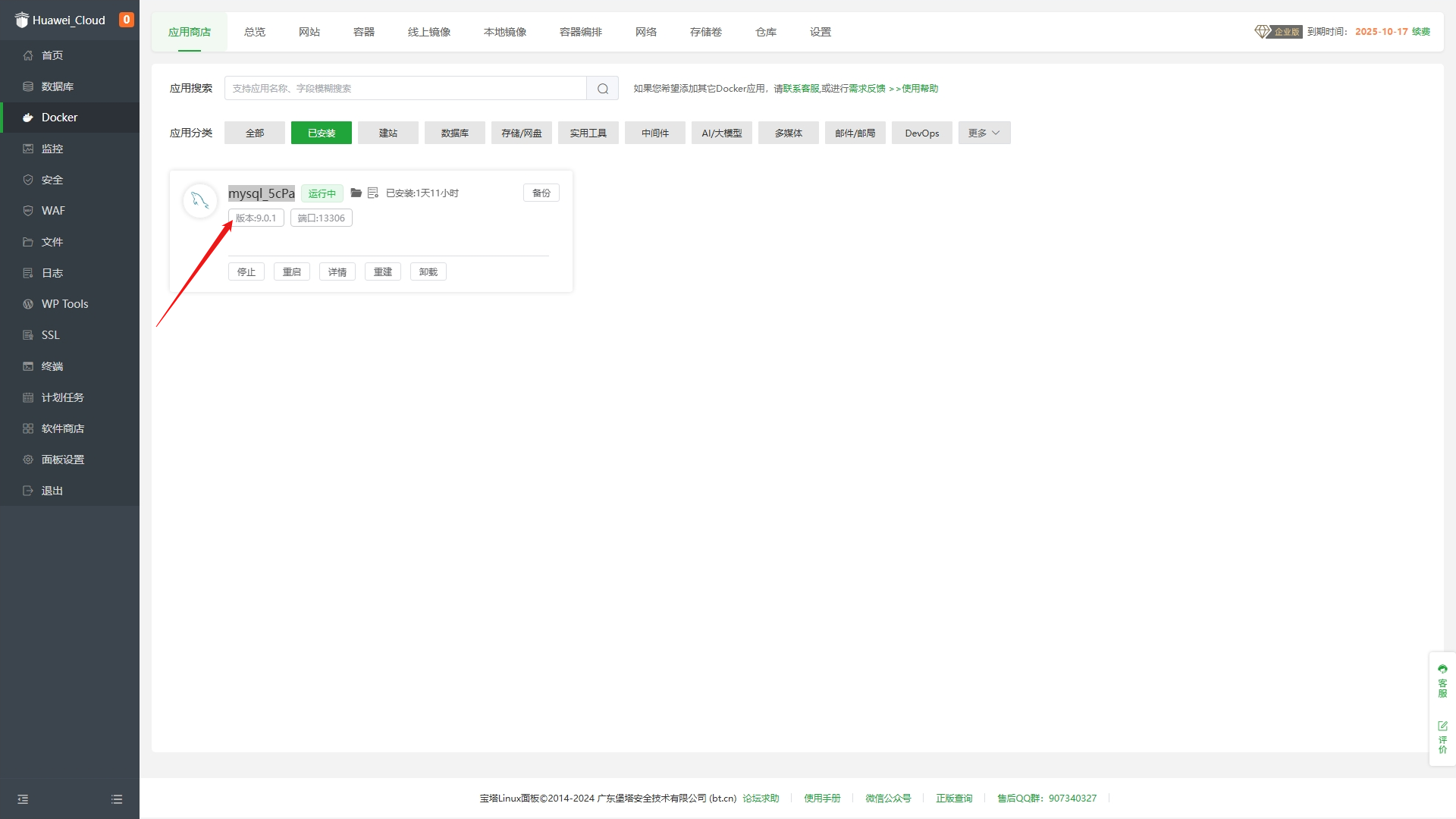1456x819 pixels.
Task: Click the mysql dolphin app logo
Action: (200, 201)
